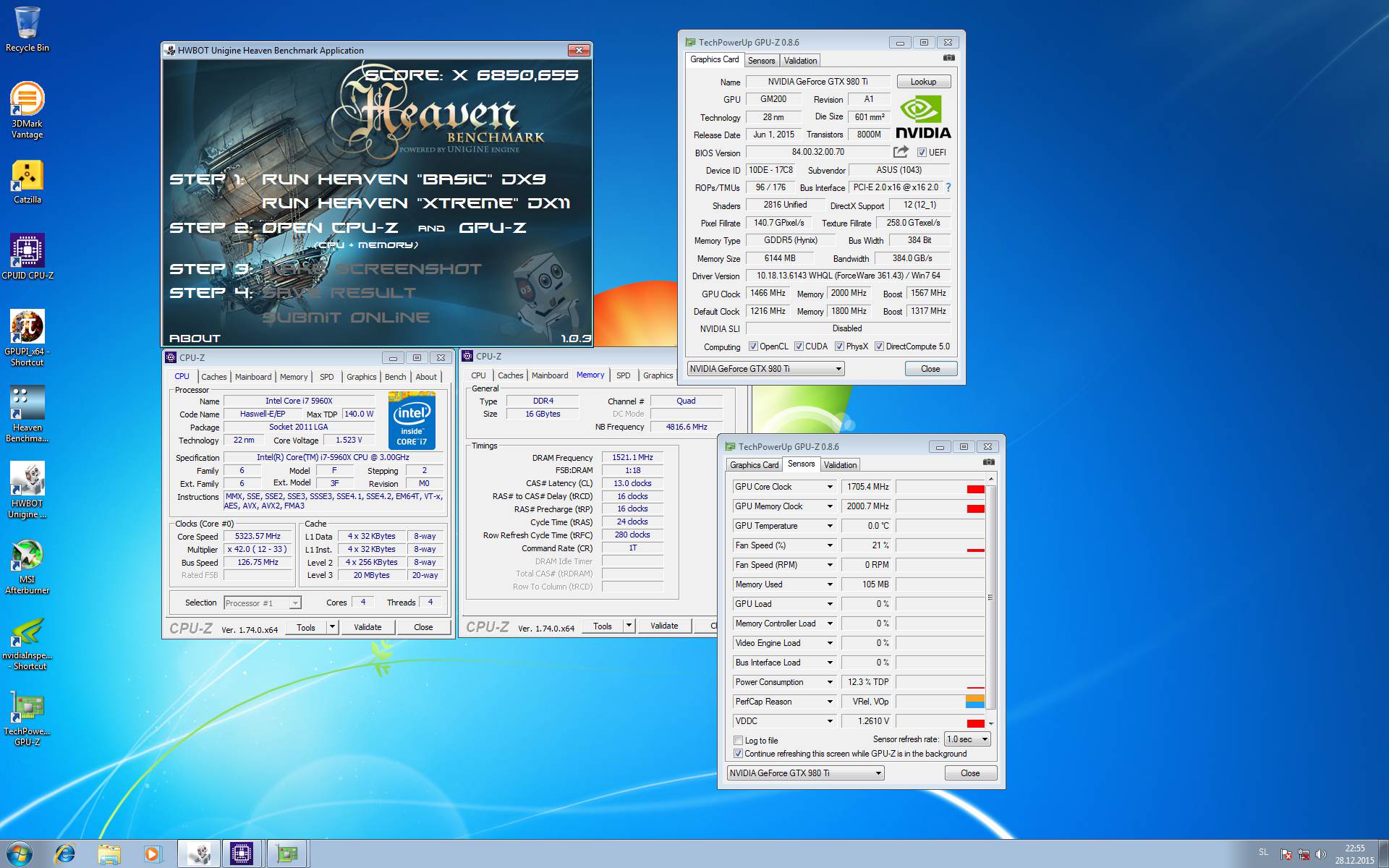Image resolution: width=1389 pixels, height=868 pixels.
Task: Open Validation tab in top GPU-Z
Action: 800,61
